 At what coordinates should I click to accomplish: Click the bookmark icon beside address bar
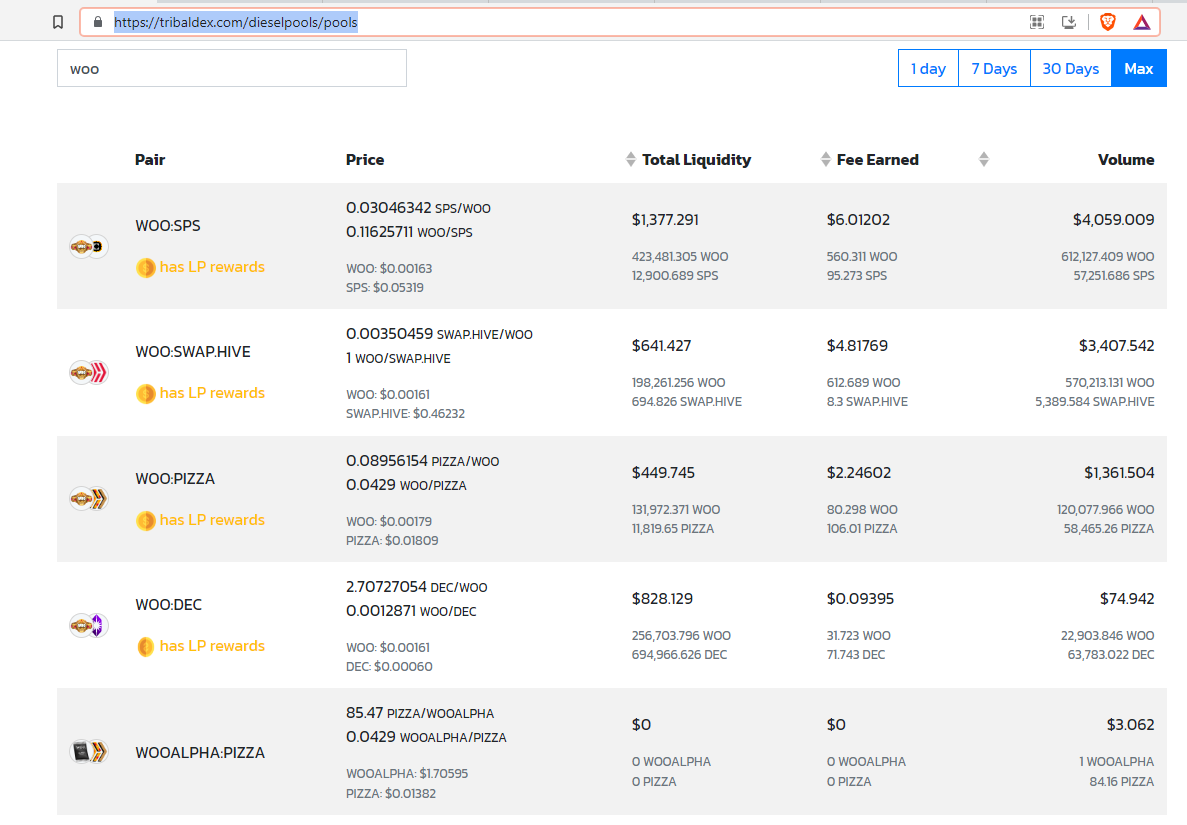[x=58, y=22]
